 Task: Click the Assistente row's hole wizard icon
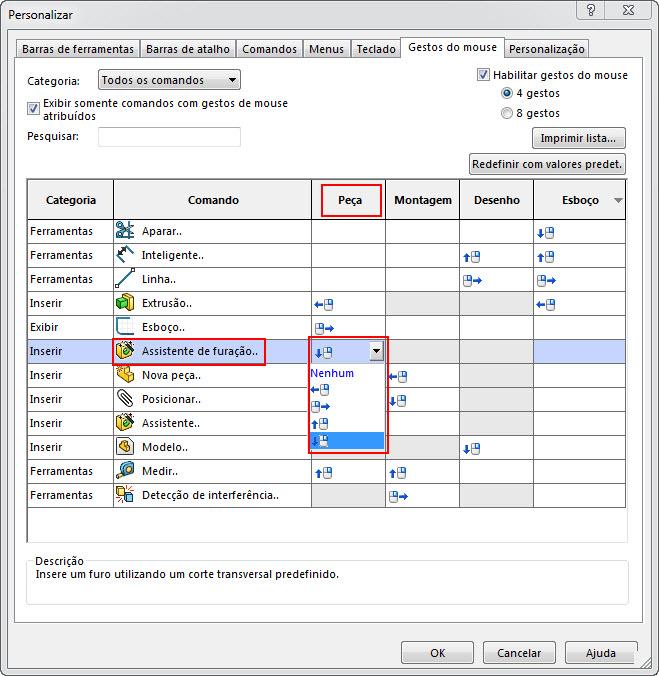tap(125, 422)
